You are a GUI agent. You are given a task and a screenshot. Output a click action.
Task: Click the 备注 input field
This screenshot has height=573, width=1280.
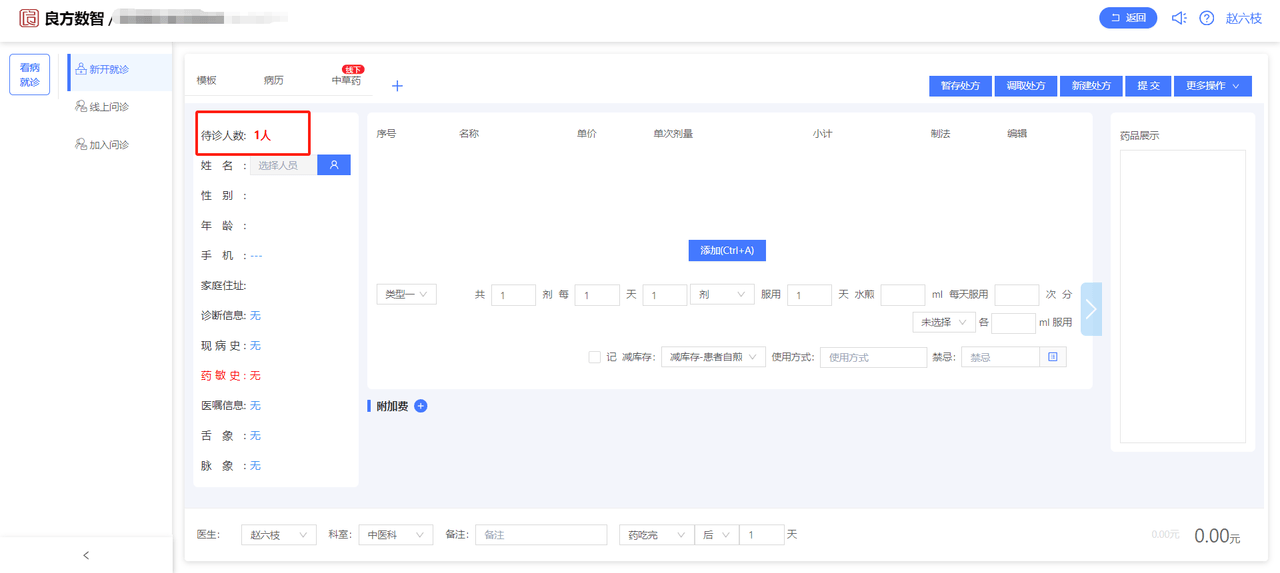541,535
